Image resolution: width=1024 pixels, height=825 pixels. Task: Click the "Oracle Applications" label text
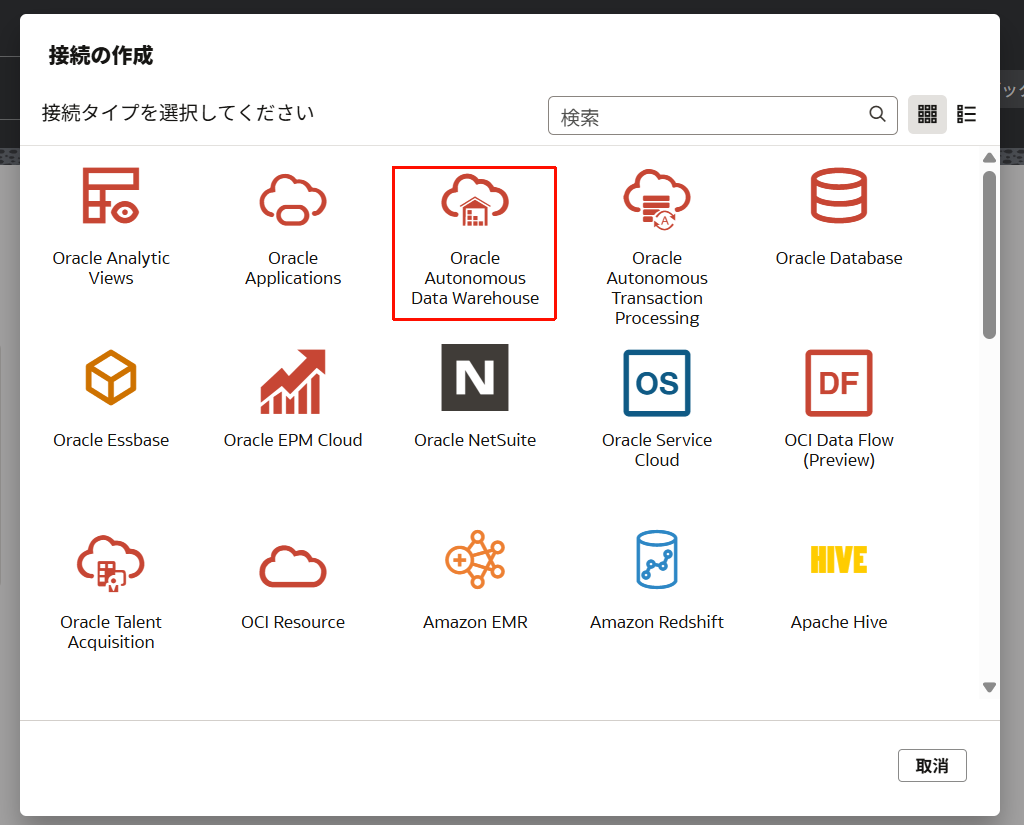coord(293,268)
